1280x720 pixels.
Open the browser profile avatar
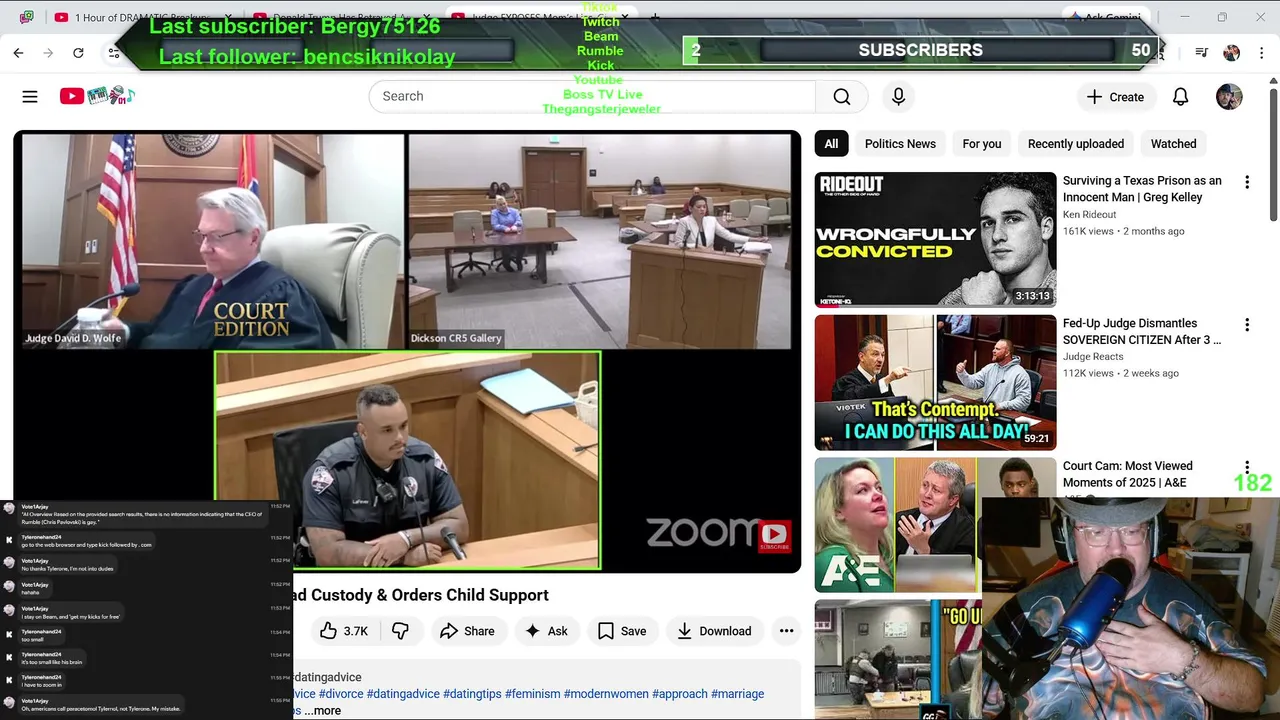(x=1231, y=53)
